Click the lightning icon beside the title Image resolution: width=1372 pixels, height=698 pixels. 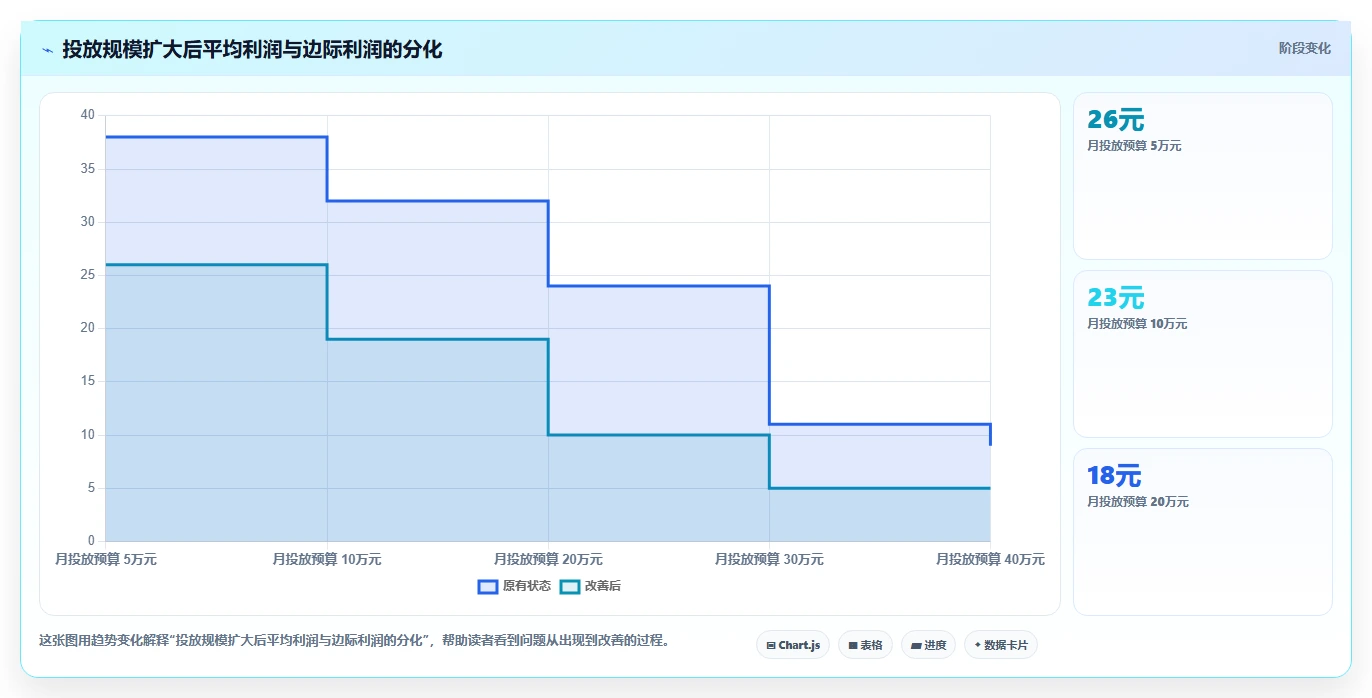pyautogui.click(x=47, y=49)
